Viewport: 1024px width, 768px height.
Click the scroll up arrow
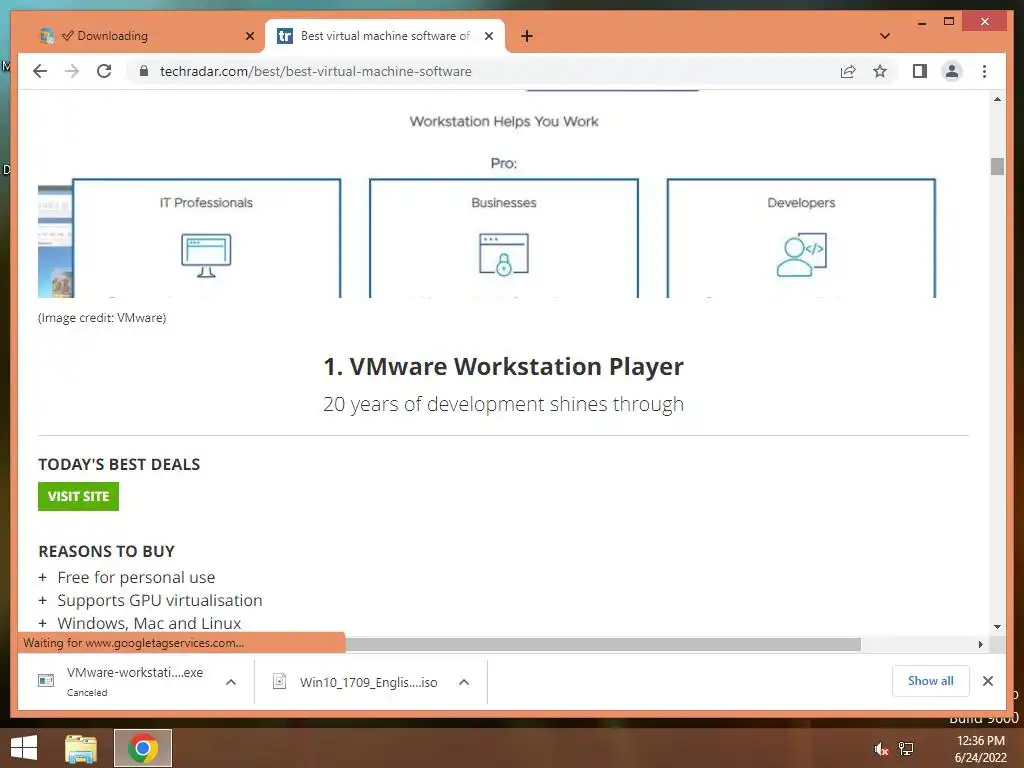[997, 99]
